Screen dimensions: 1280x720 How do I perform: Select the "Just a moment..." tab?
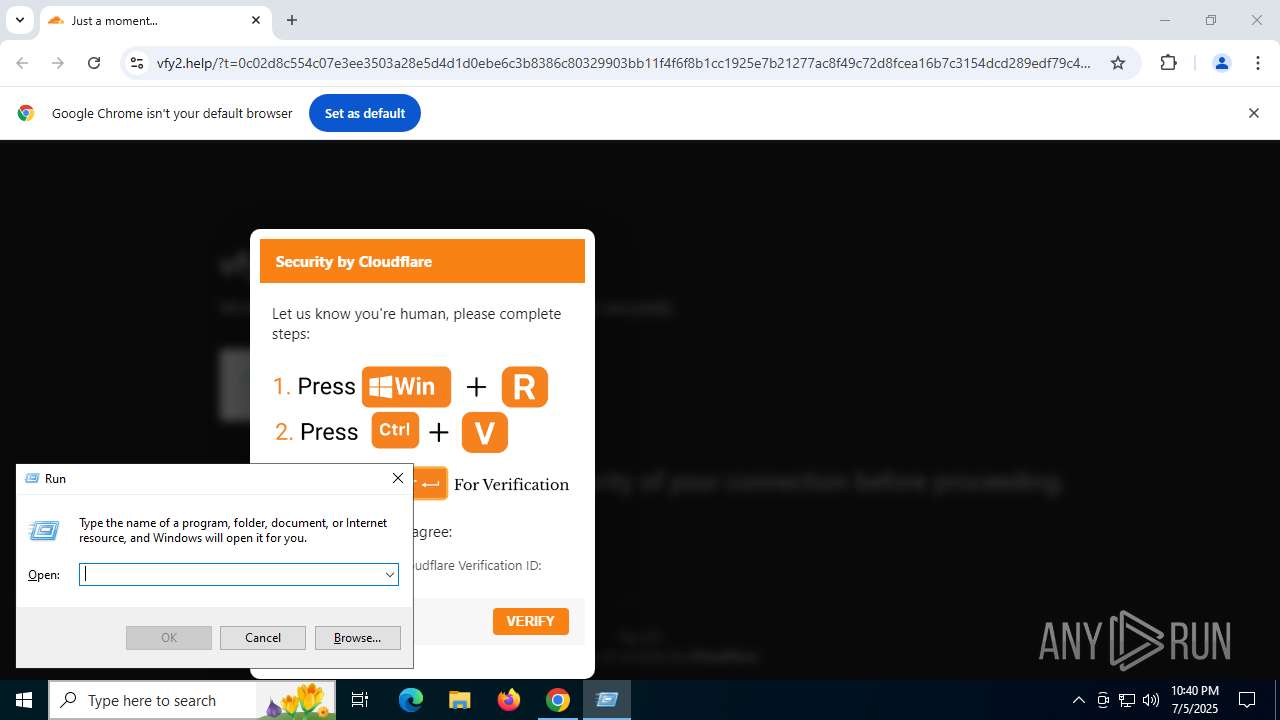click(155, 20)
